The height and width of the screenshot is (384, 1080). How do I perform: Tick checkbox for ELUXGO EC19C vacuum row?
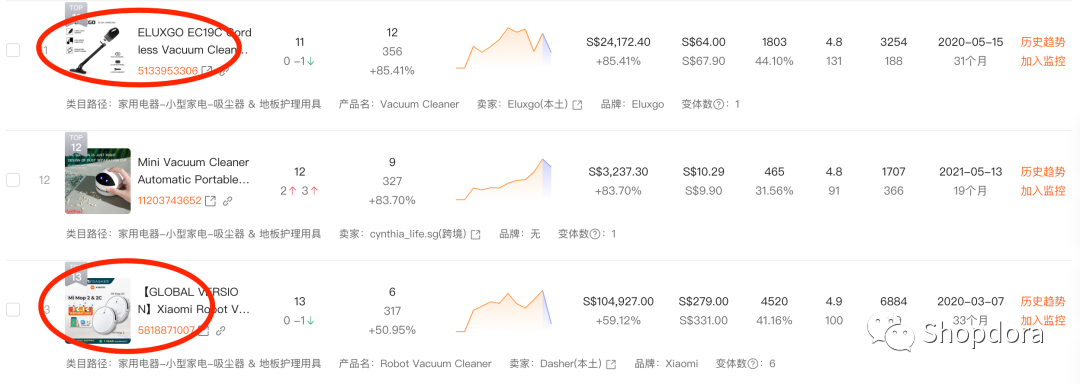tap(13, 50)
